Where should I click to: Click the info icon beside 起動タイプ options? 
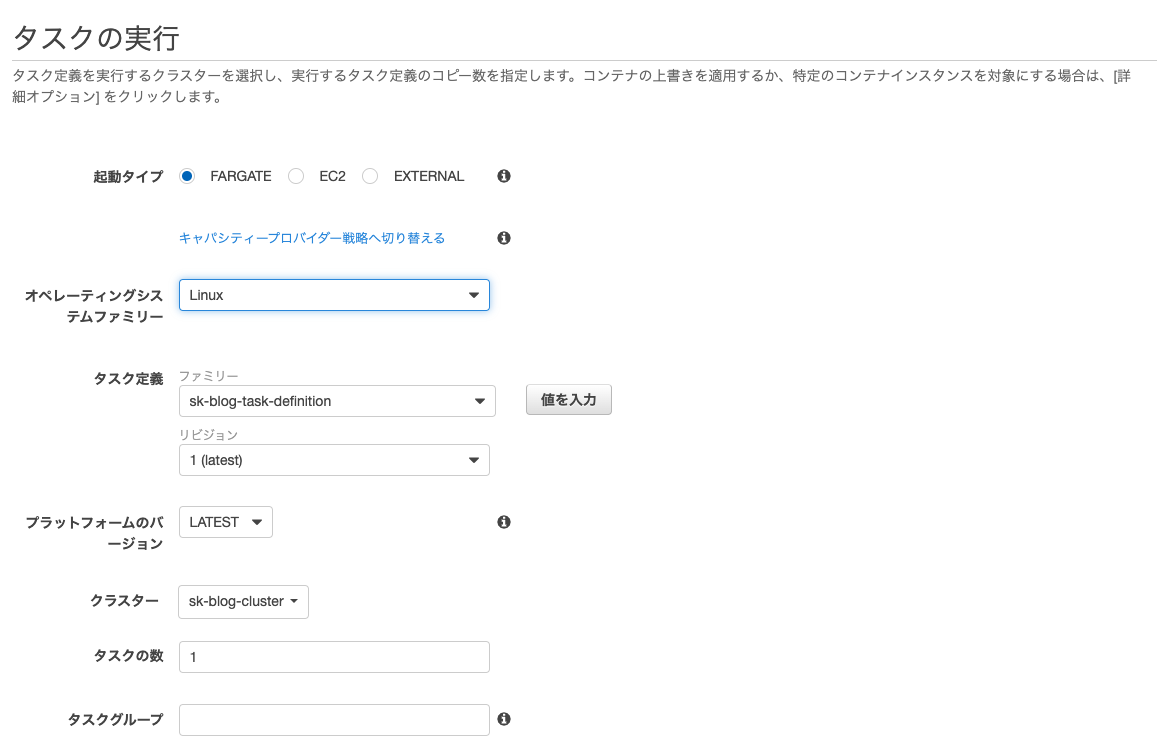[x=504, y=176]
